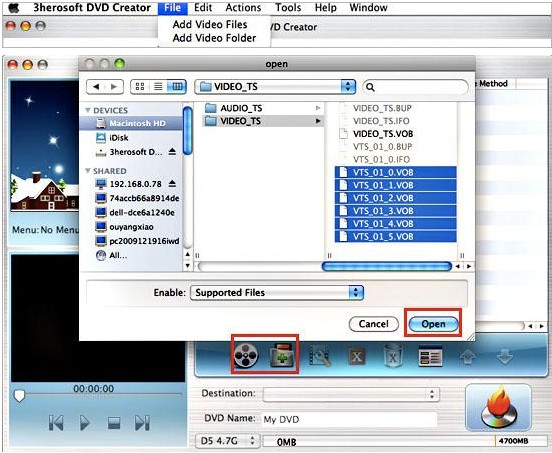The image size is (552, 453).
Task: Open the Tools menu
Action: pyautogui.click(x=288, y=8)
